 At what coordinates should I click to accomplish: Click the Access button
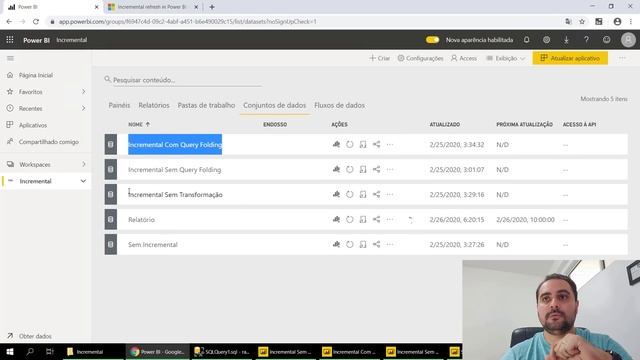coord(464,58)
